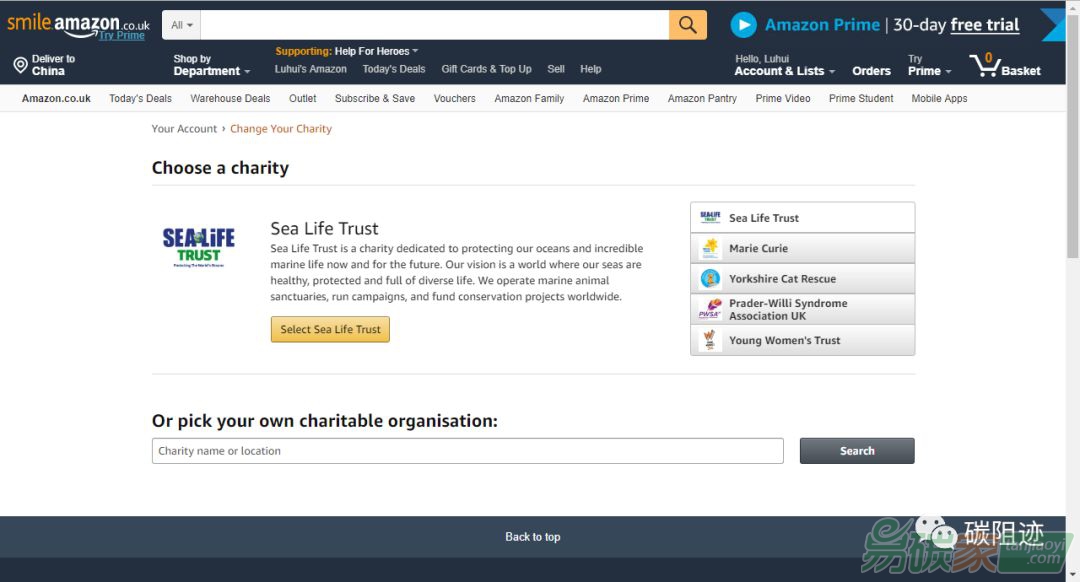Click the Amazon Prime play button icon
Image resolution: width=1080 pixels, height=582 pixels.
tap(743, 25)
